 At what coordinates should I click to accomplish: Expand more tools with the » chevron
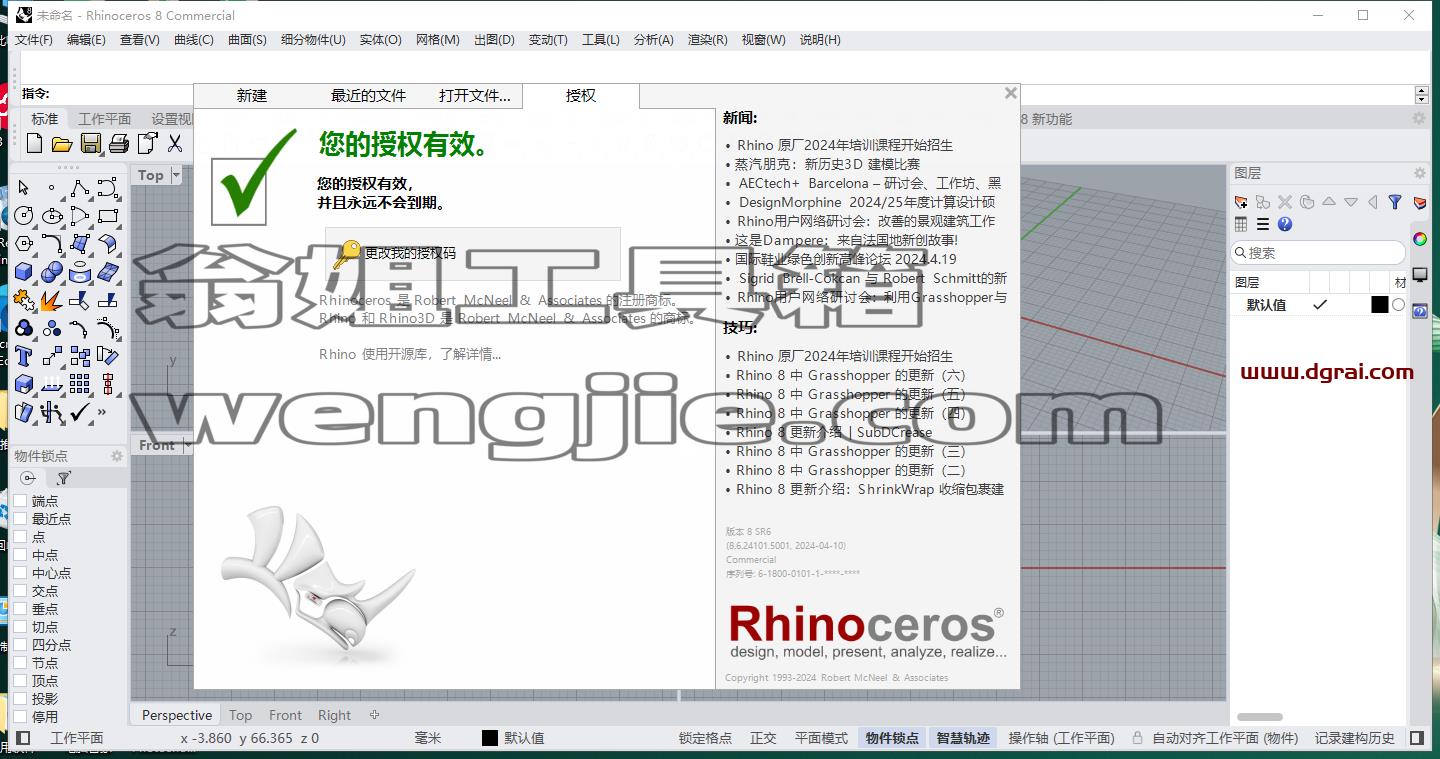(x=102, y=411)
